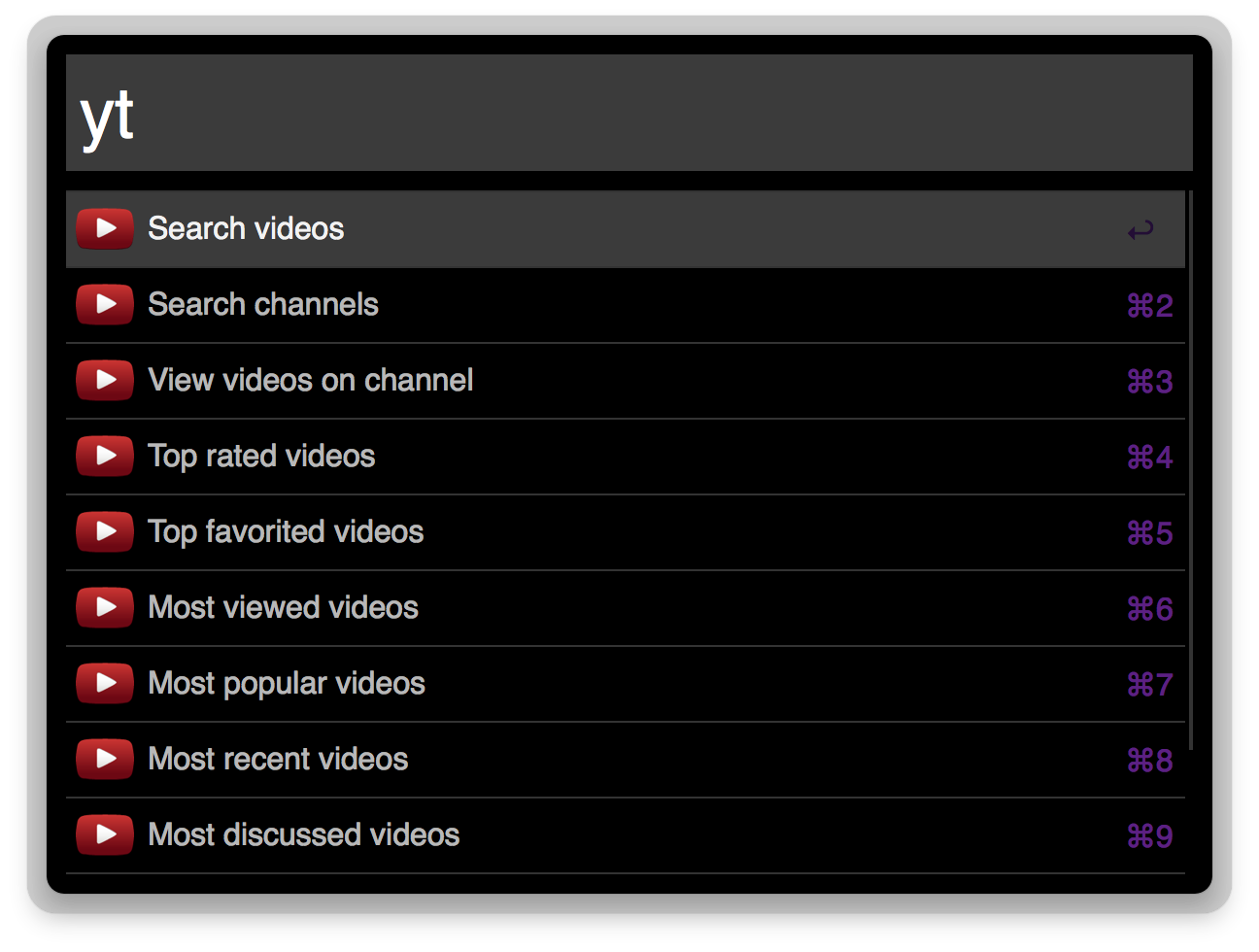Viewport: 1259px width, 952px height.
Task: Click the return arrow icon on Search videos
Action: pyautogui.click(x=1140, y=230)
